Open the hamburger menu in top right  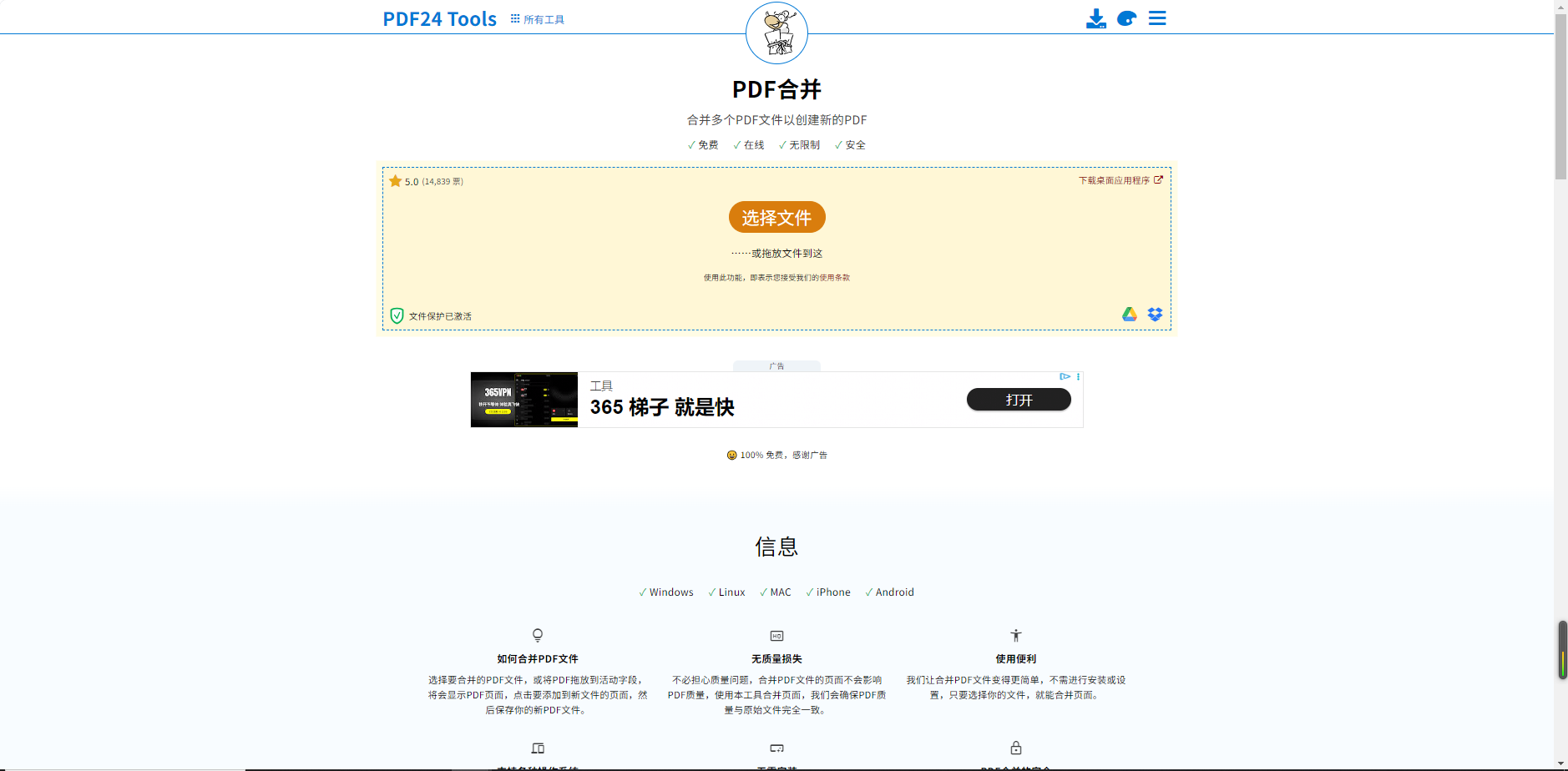tap(1156, 18)
